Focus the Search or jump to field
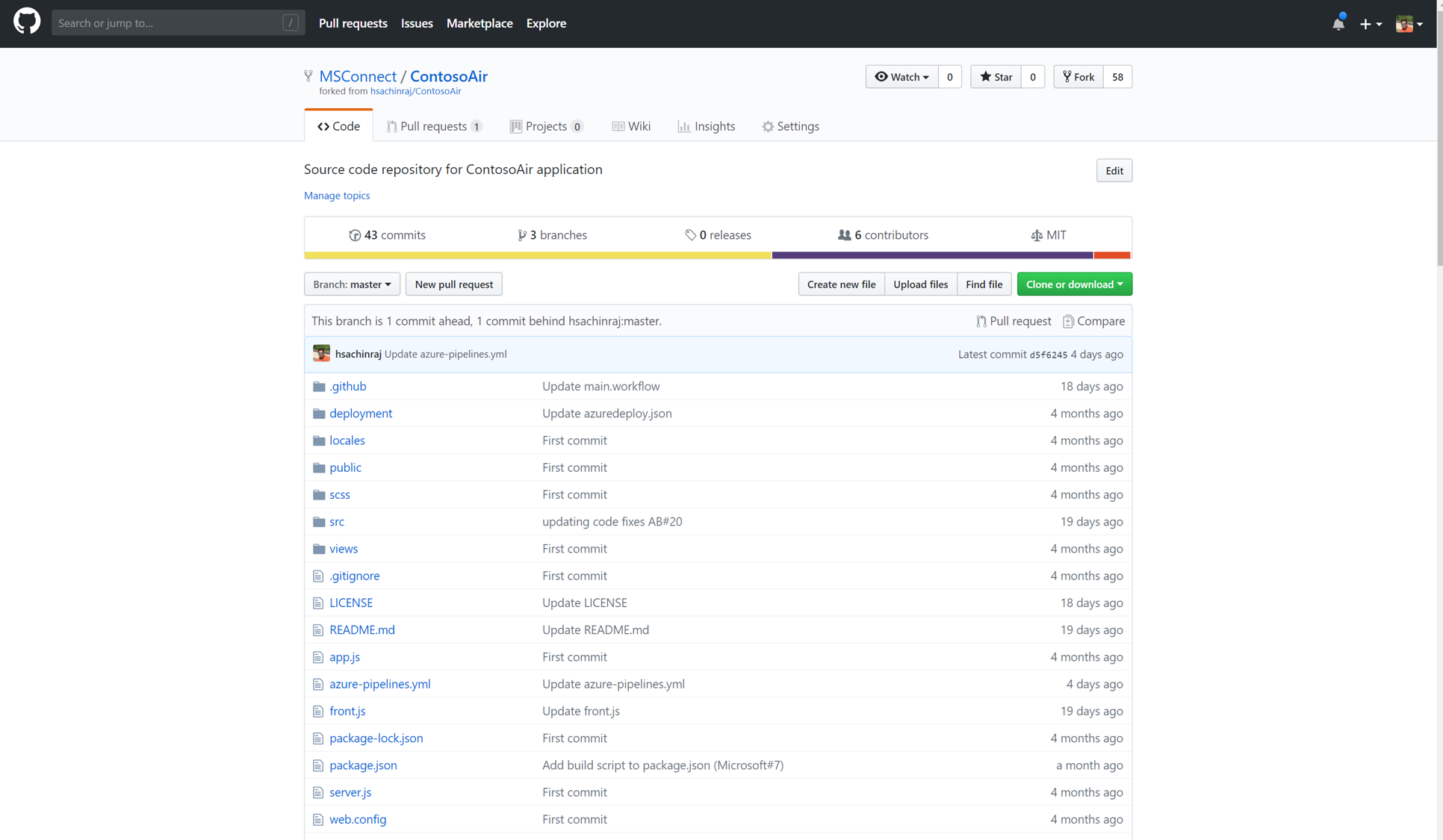Image resolution: width=1443 pixels, height=840 pixels. click(177, 23)
